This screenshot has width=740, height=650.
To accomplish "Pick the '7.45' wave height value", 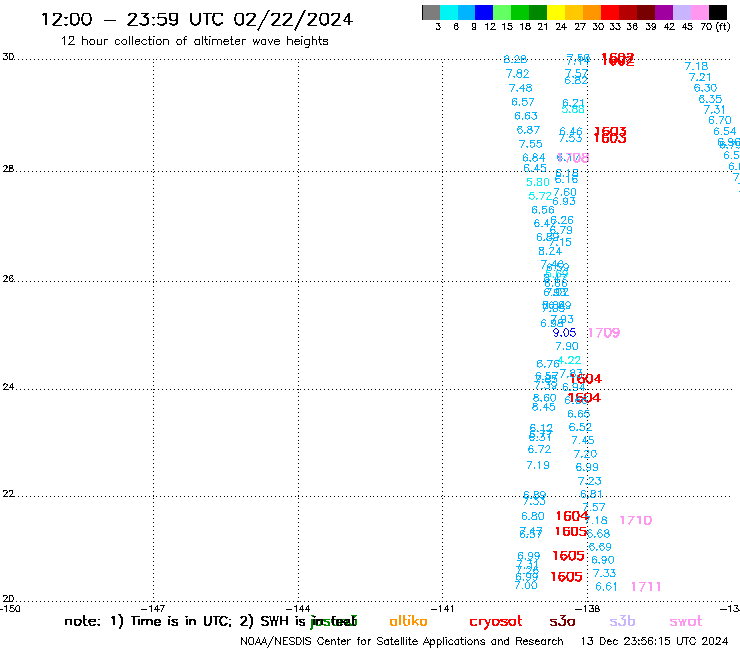I will pos(583,440).
